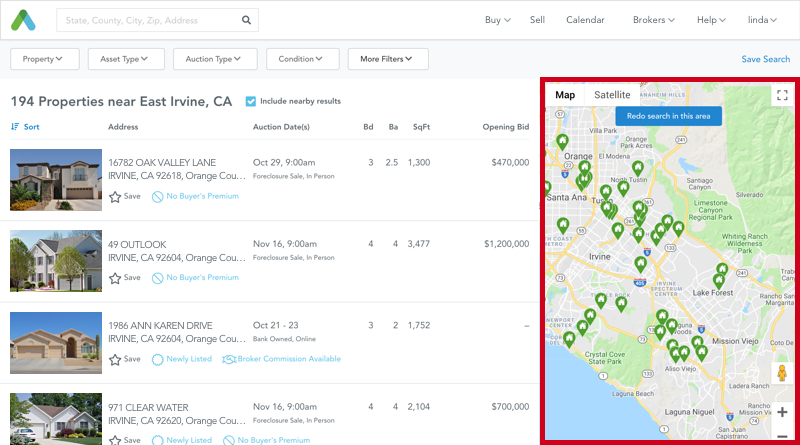Click the $1,200,000 opening bid
Image resolution: width=800 pixels, height=445 pixels.
[507, 243]
